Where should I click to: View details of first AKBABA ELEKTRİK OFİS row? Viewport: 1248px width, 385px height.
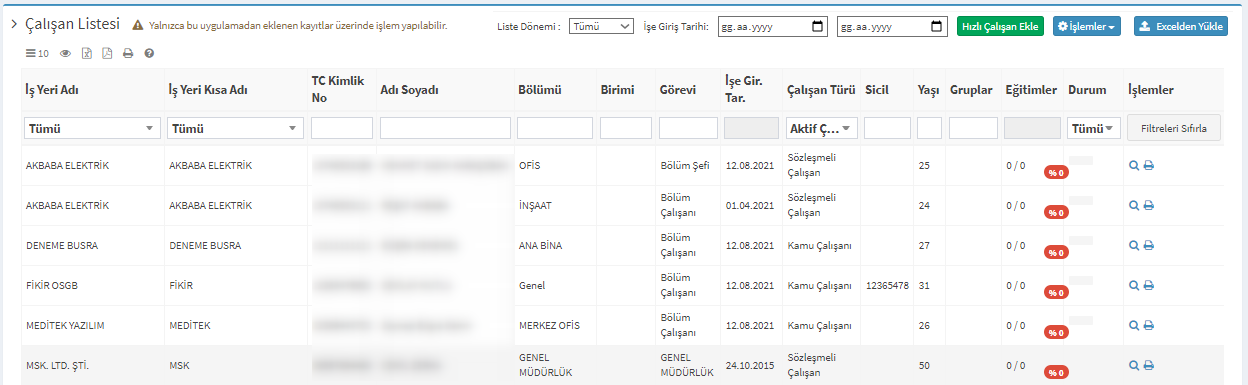(1134, 165)
